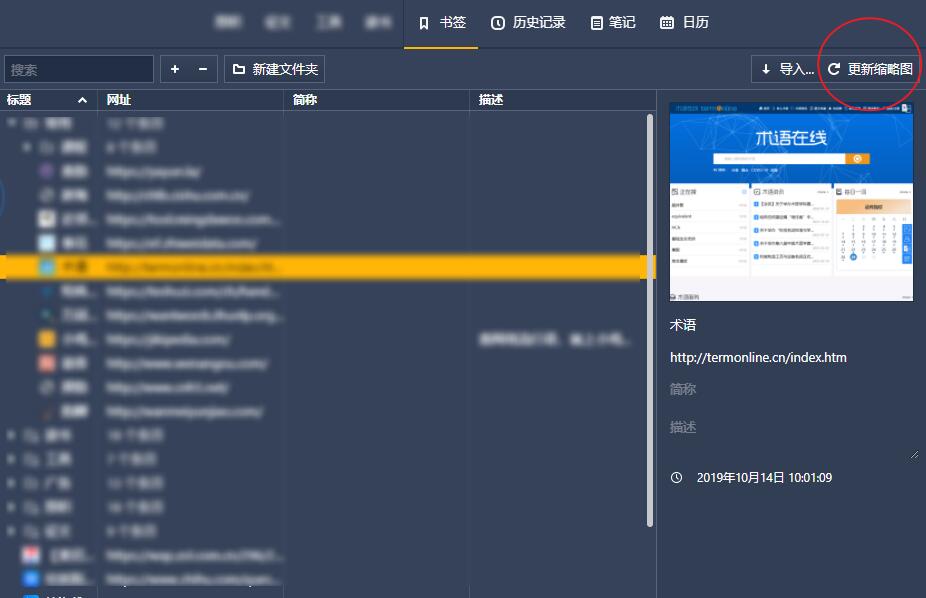Sort by the 网址 column header
The image size is (926, 598).
[x=190, y=100]
